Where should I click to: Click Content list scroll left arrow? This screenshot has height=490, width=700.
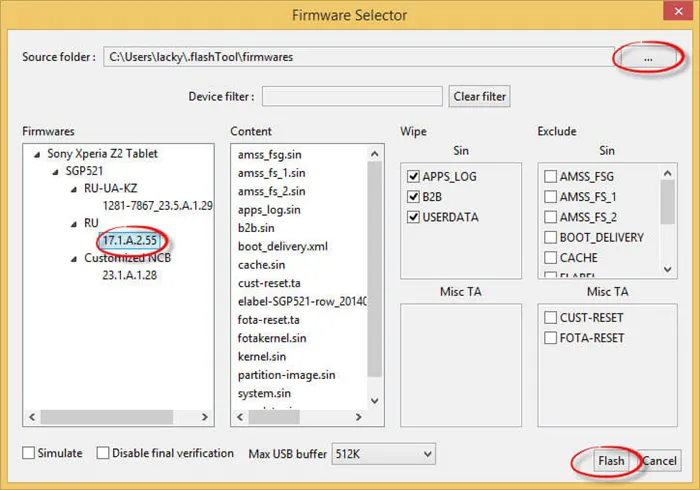click(240, 417)
